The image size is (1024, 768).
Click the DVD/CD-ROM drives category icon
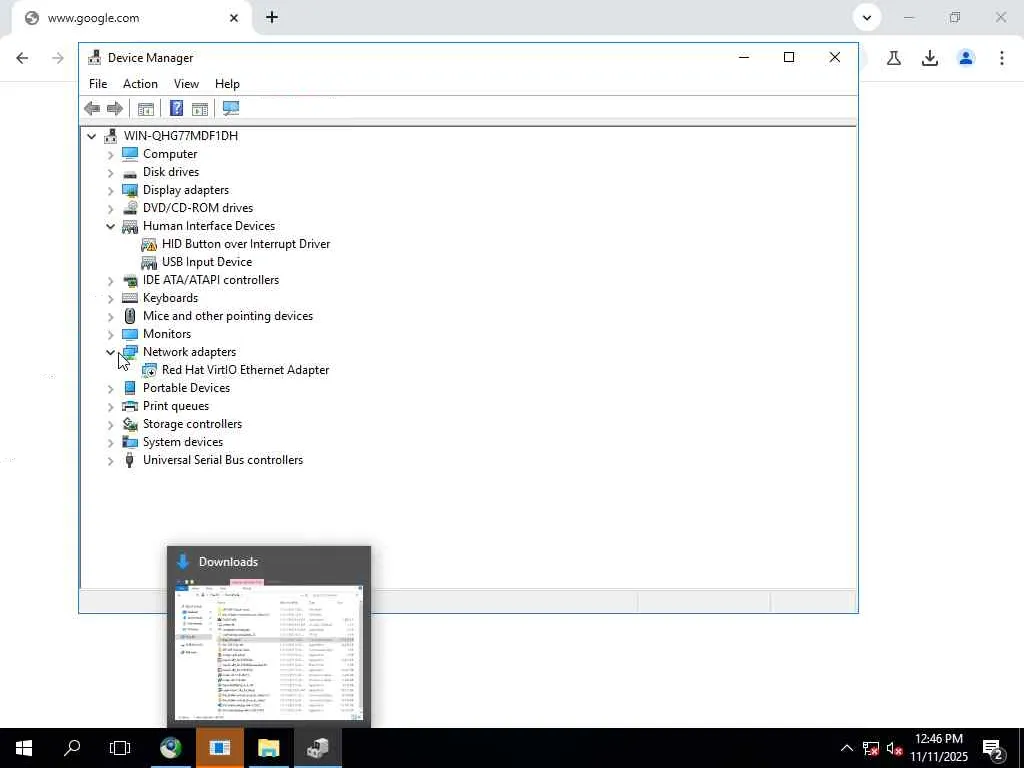(x=130, y=208)
